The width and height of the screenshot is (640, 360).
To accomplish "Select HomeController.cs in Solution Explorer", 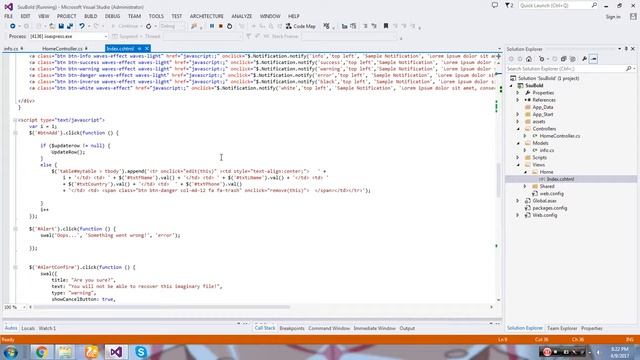I will [560, 136].
